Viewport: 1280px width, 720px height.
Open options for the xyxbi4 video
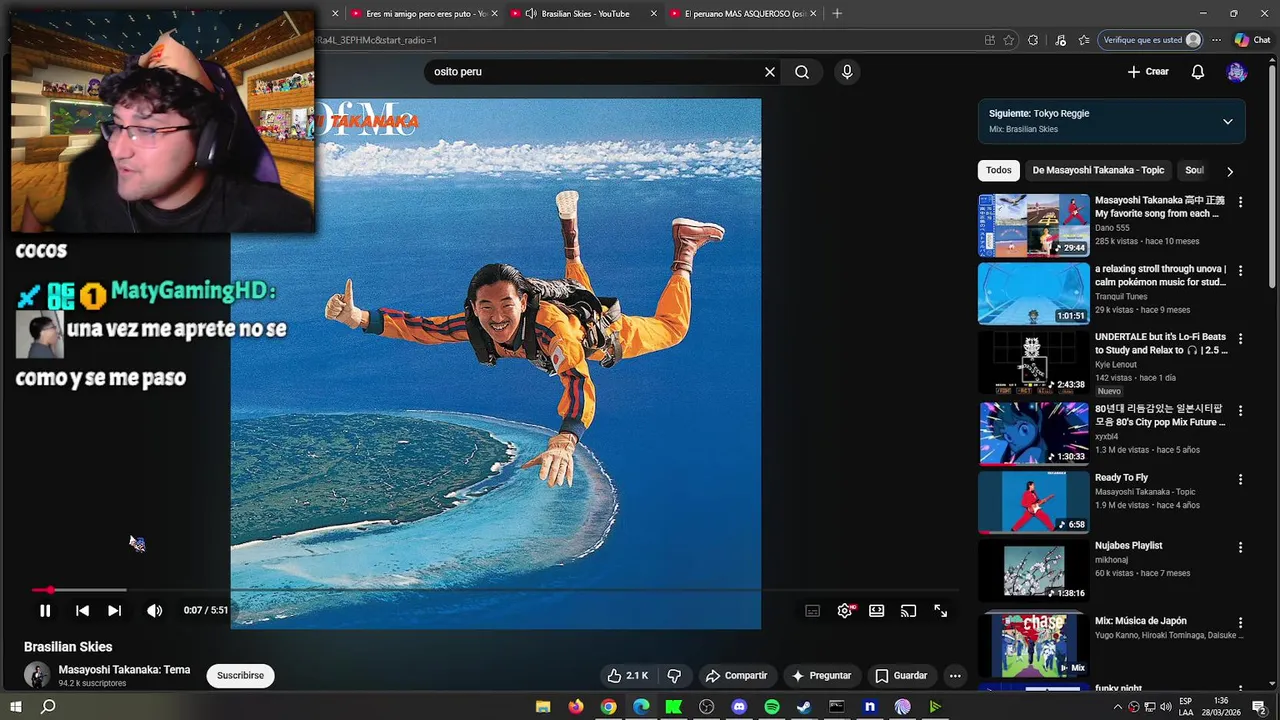[1240, 411]
